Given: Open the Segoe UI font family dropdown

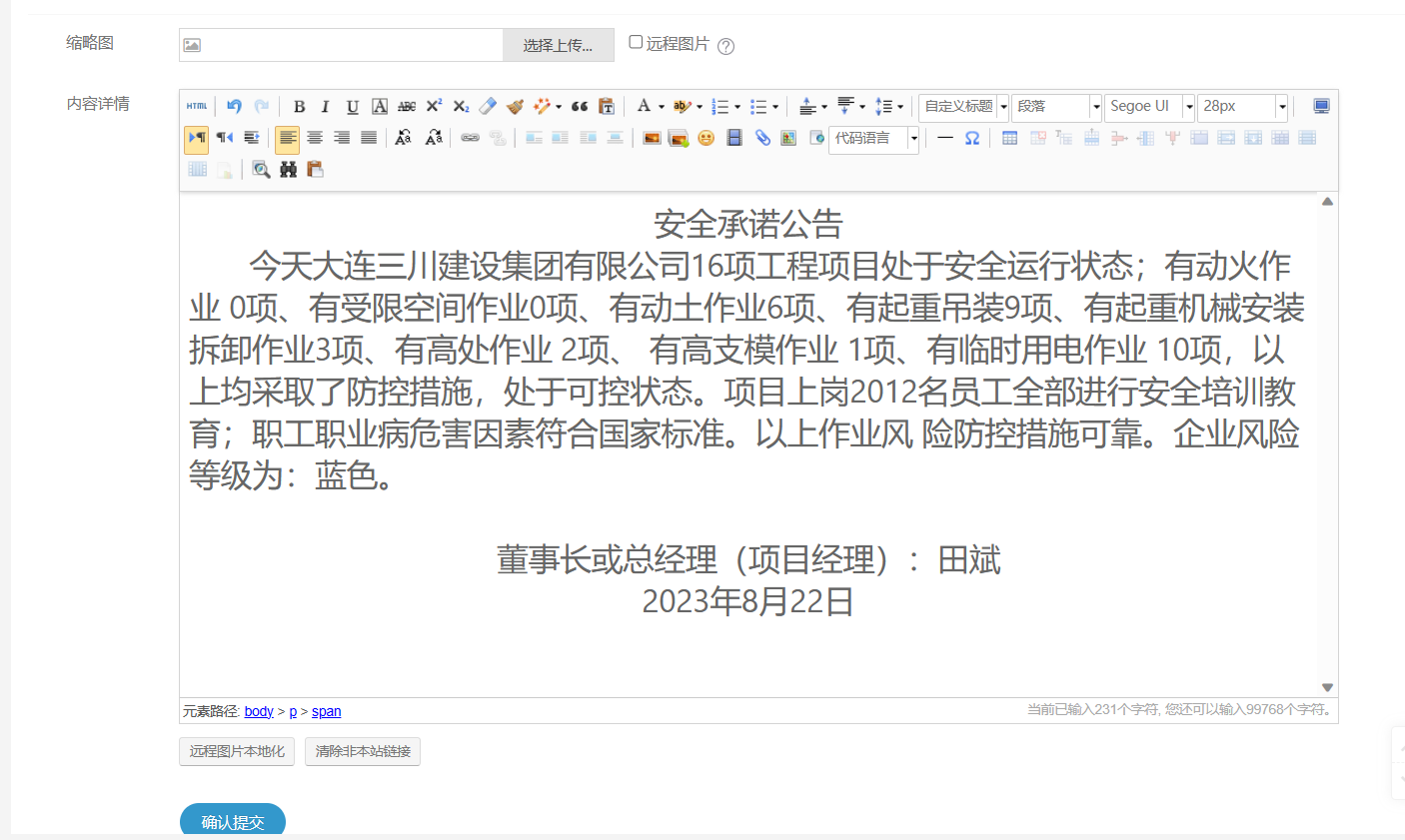Looking at the screenshot, I should tap(1149, 107).
